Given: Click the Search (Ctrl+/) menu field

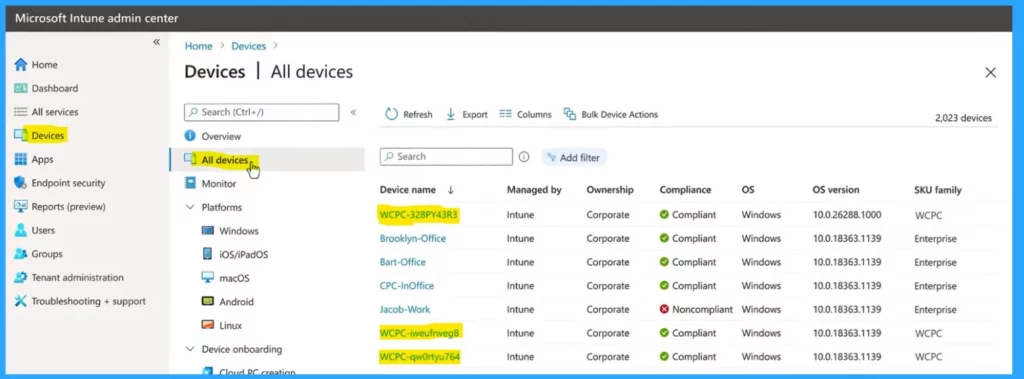Looking at the screenshot, I should pyautogui.click(x=261, y=112).
